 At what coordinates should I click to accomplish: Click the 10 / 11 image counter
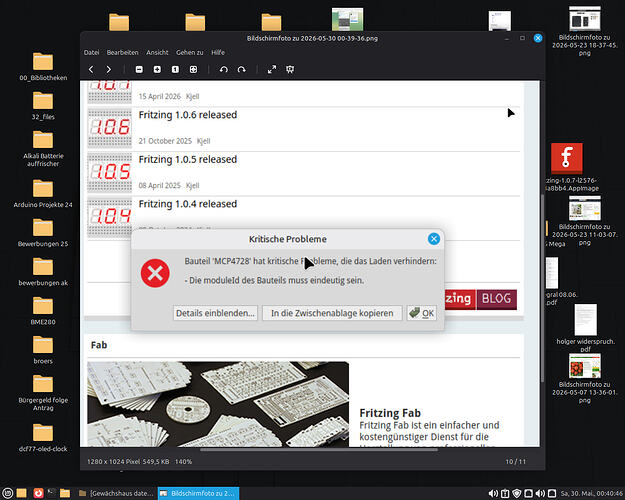[515, 461]
